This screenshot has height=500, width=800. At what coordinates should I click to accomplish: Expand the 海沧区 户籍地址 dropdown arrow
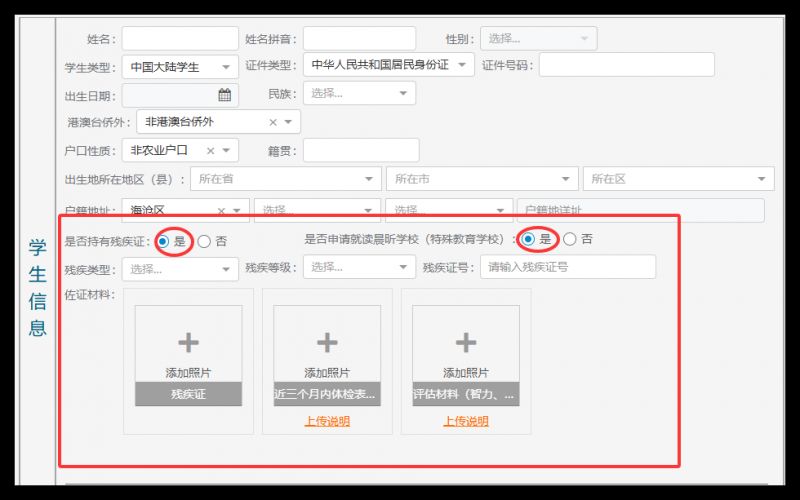pyautogui.click(x=237, y=211)
